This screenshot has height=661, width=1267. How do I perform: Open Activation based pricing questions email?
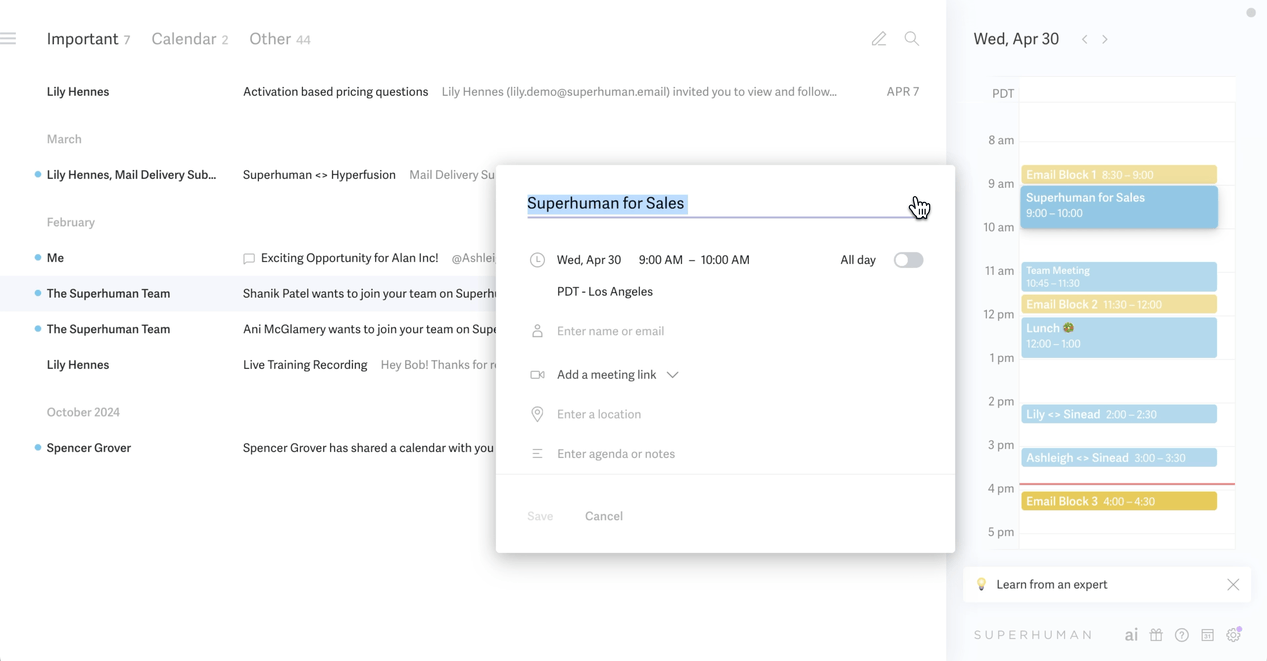coord(473,92)
